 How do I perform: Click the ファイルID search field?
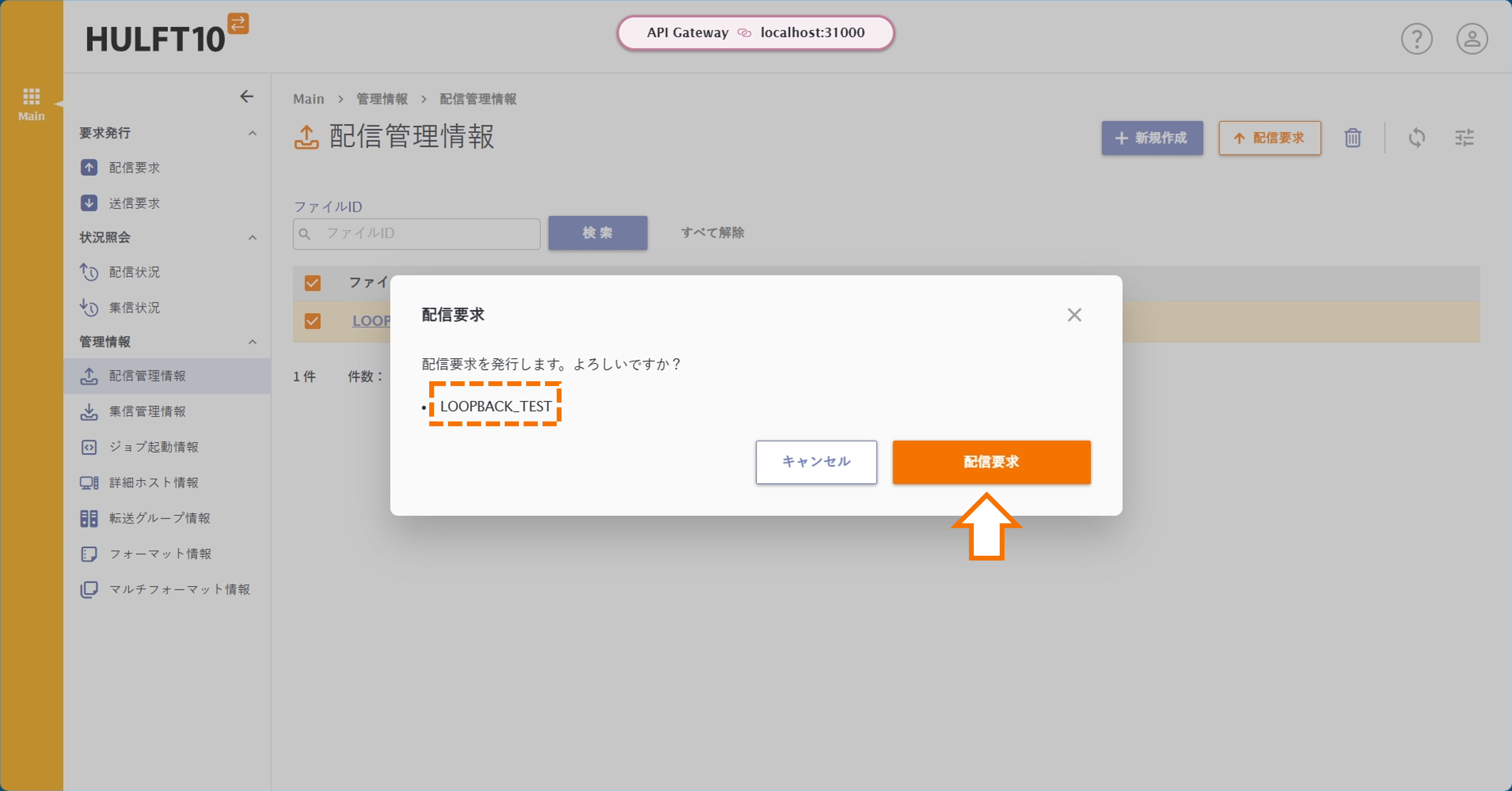tap(416, 233)
